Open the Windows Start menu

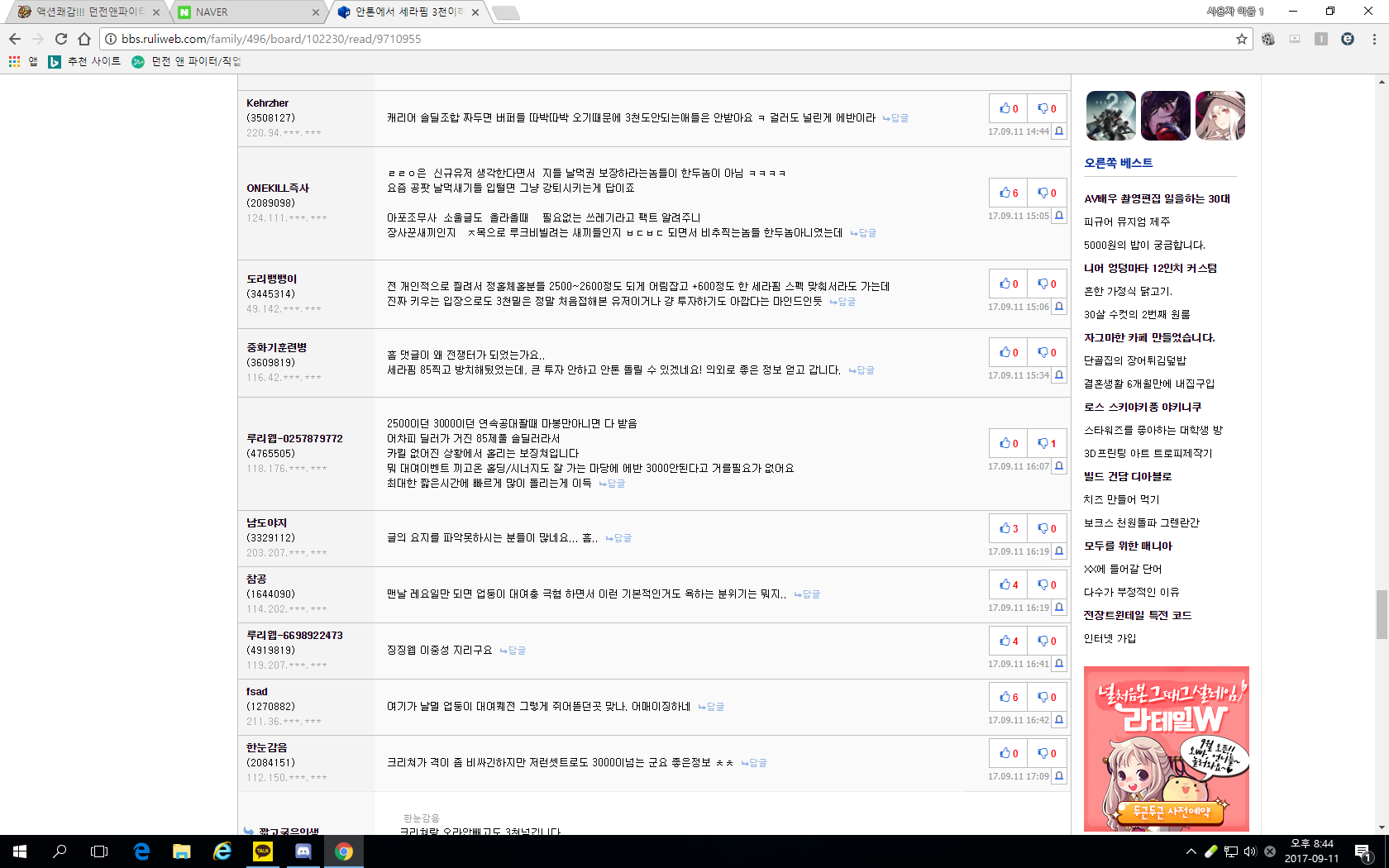click(20, 851)
